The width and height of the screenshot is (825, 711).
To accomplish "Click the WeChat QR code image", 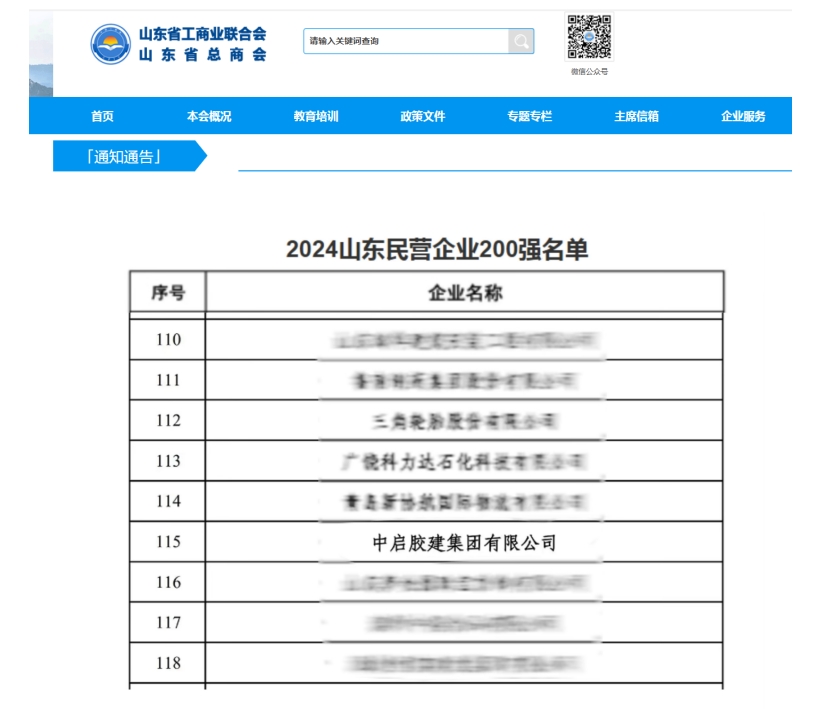I will tap(589, 37).
